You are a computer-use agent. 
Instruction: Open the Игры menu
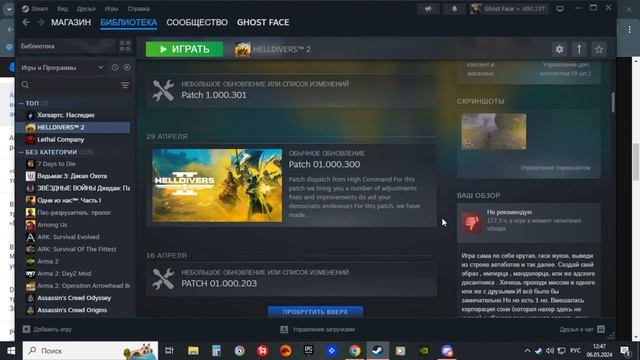point(111,9)
